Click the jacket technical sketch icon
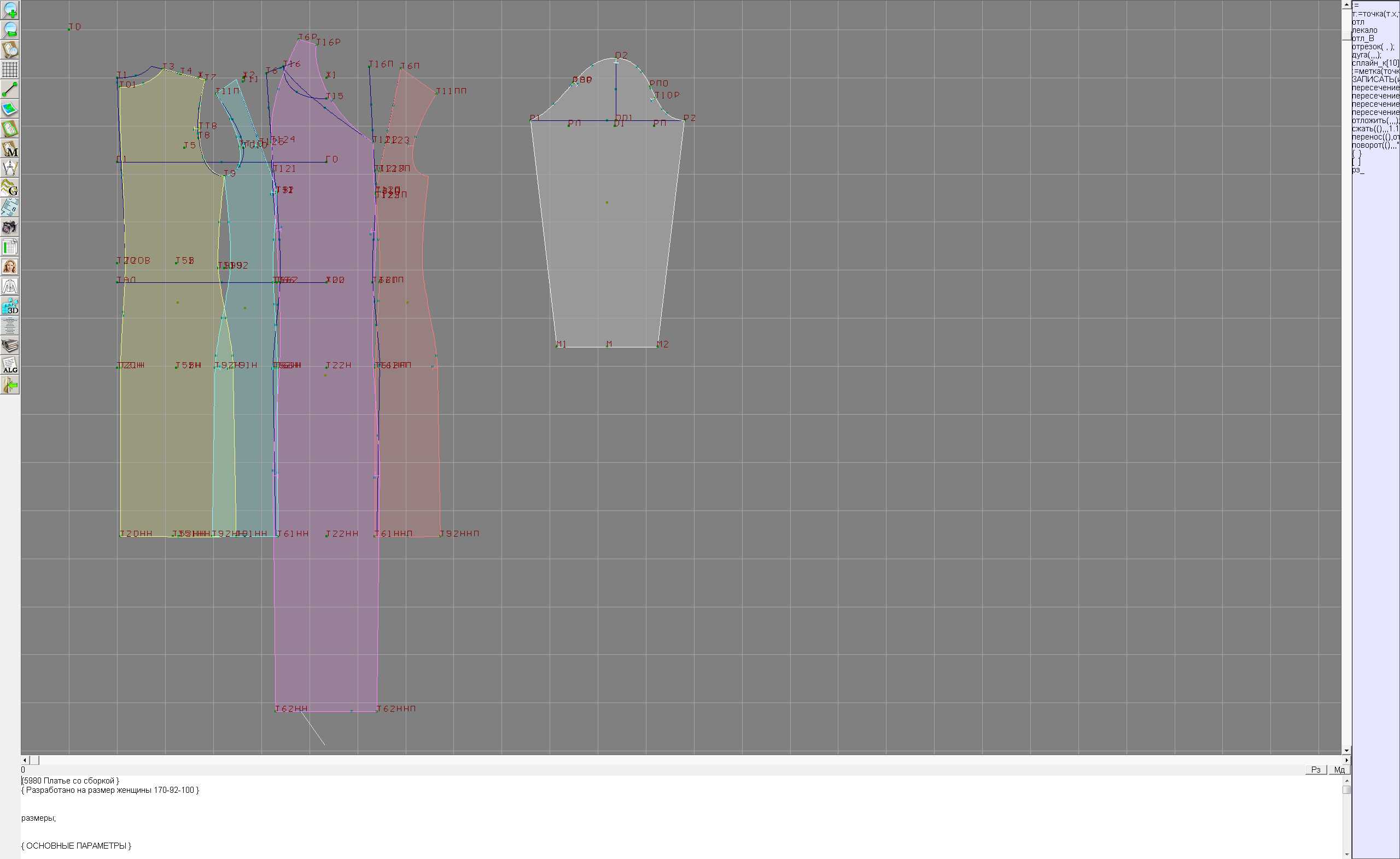Screen dimensions: 1400x859 10,287
